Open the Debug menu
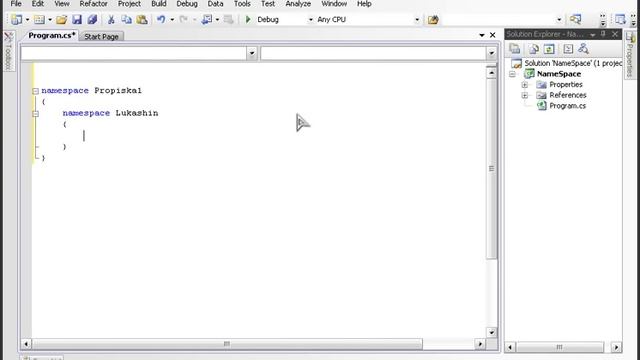The width and height of the screenshot is (640, 360). point(187,4)
